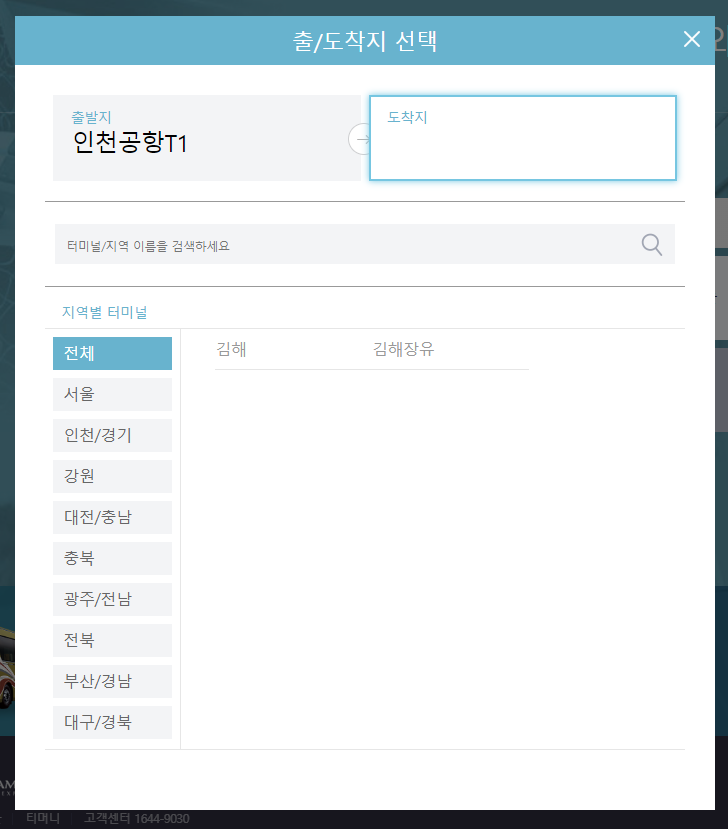Select the 출발지 인천공항T1 box
The height and width of the screenshot is (829, 728).
(x=207, y=138)
